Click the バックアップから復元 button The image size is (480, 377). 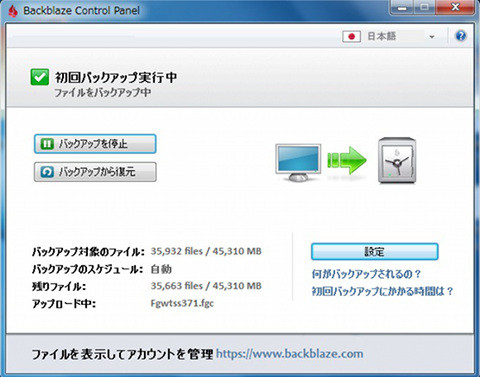95,172
